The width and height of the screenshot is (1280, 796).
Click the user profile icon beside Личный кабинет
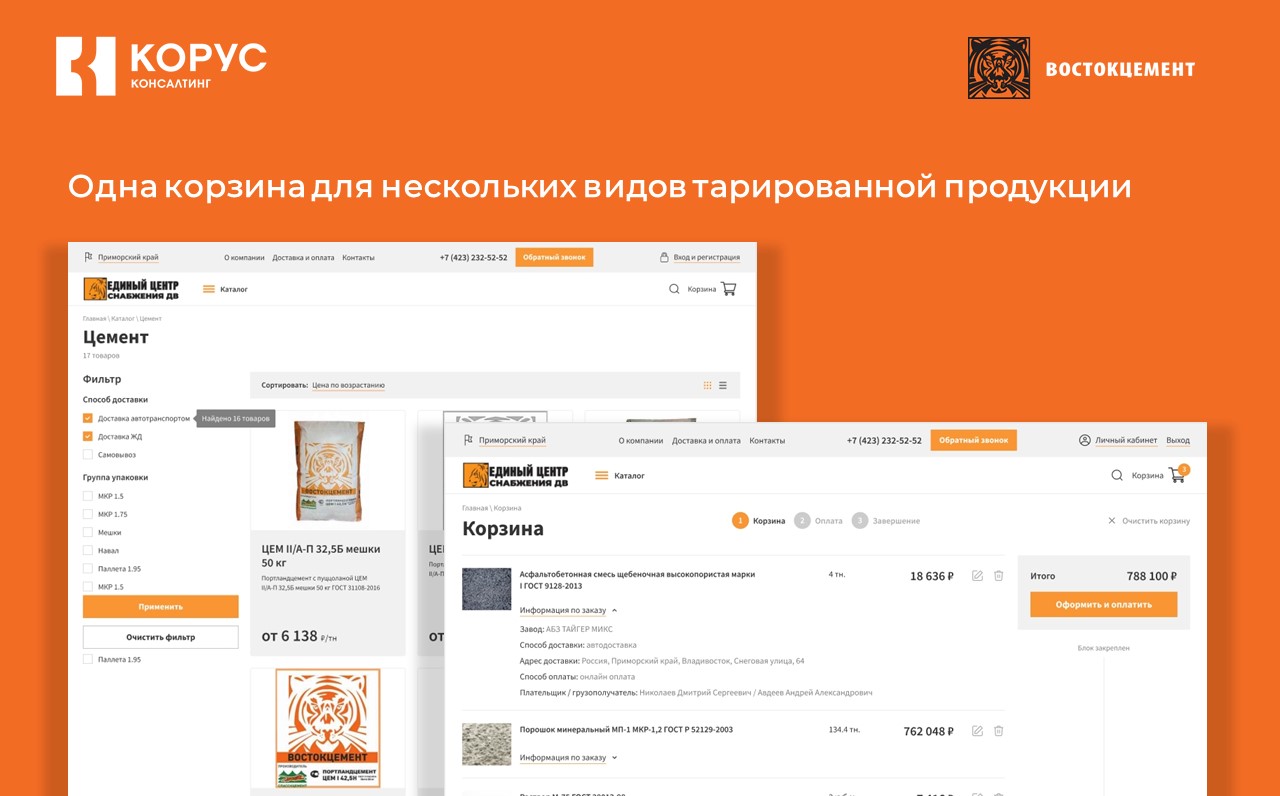click(x=1084, y=440)
